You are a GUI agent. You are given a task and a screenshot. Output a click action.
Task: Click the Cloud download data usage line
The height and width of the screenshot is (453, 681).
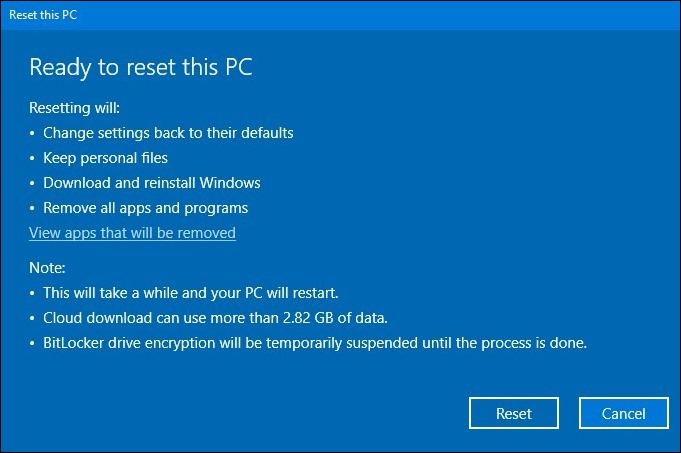pos(215,318)
